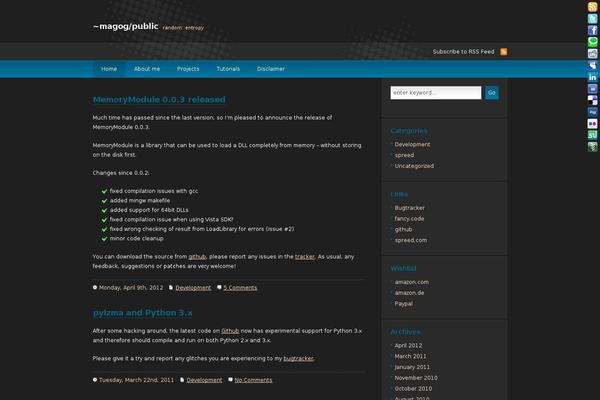Visit the fancy.code link

click(409, 219)
